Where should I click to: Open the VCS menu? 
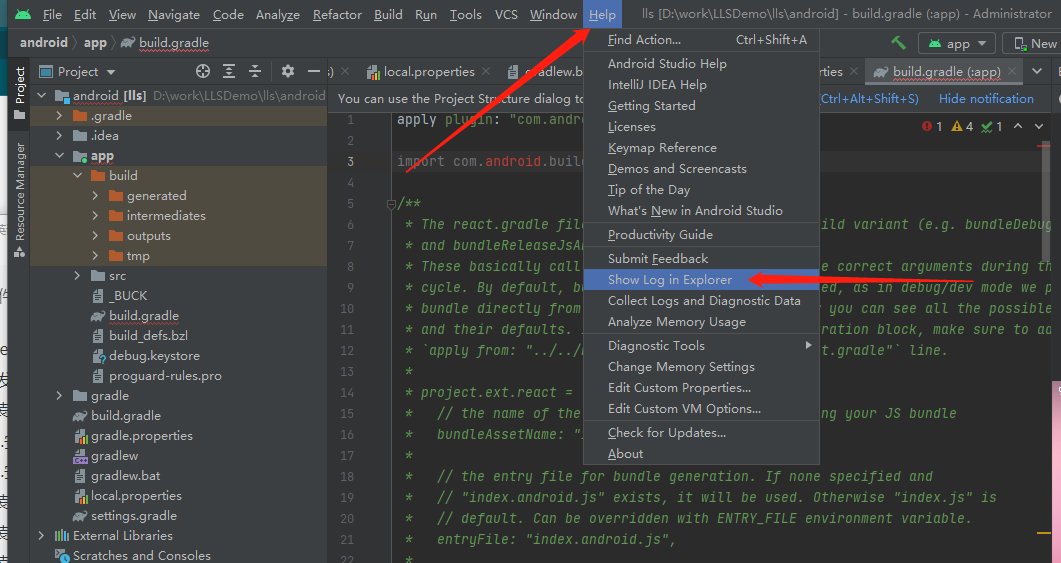(506, 14)
